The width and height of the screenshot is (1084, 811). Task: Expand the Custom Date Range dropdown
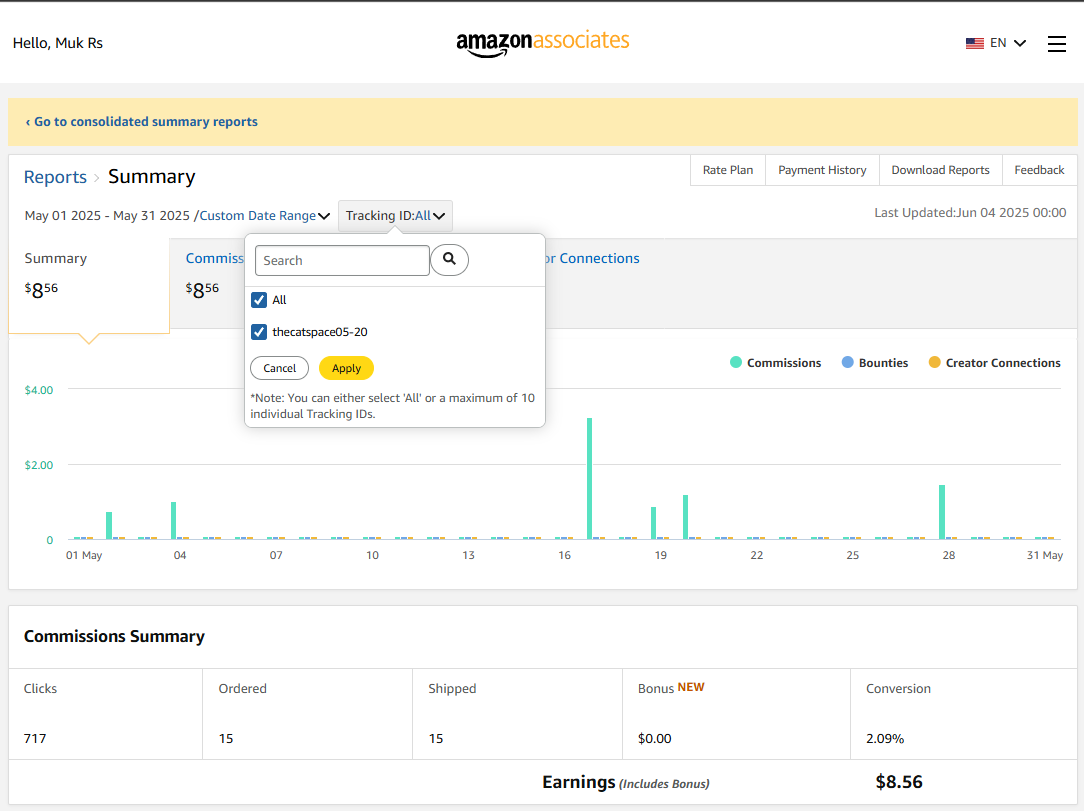pos(264,216)
